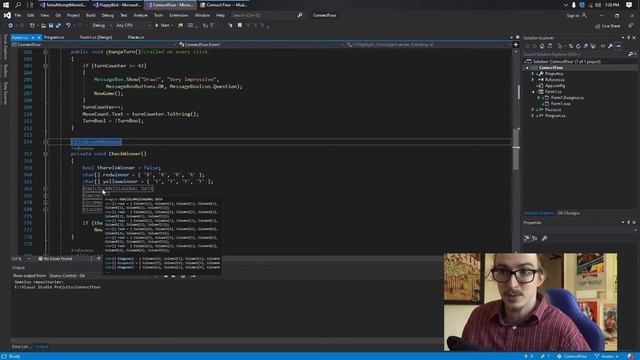640x360 pixels.
Task: Click the Open File folder icon
Action: pyautogui.click(x=43, y=25)
